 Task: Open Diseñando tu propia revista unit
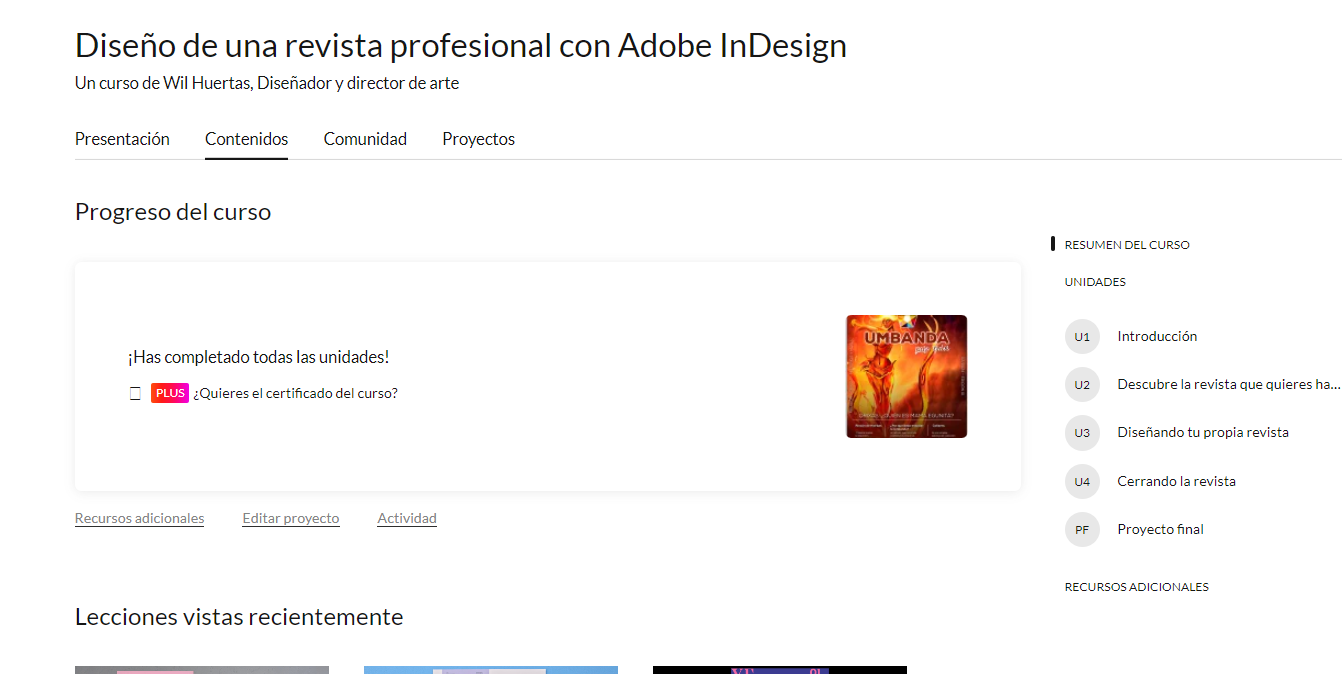tap(1203, 433)
